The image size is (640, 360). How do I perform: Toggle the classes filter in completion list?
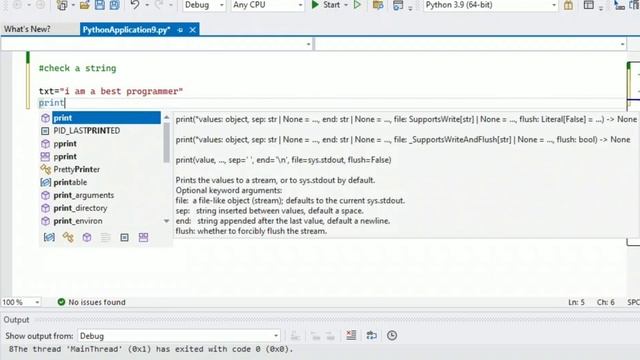68,237
